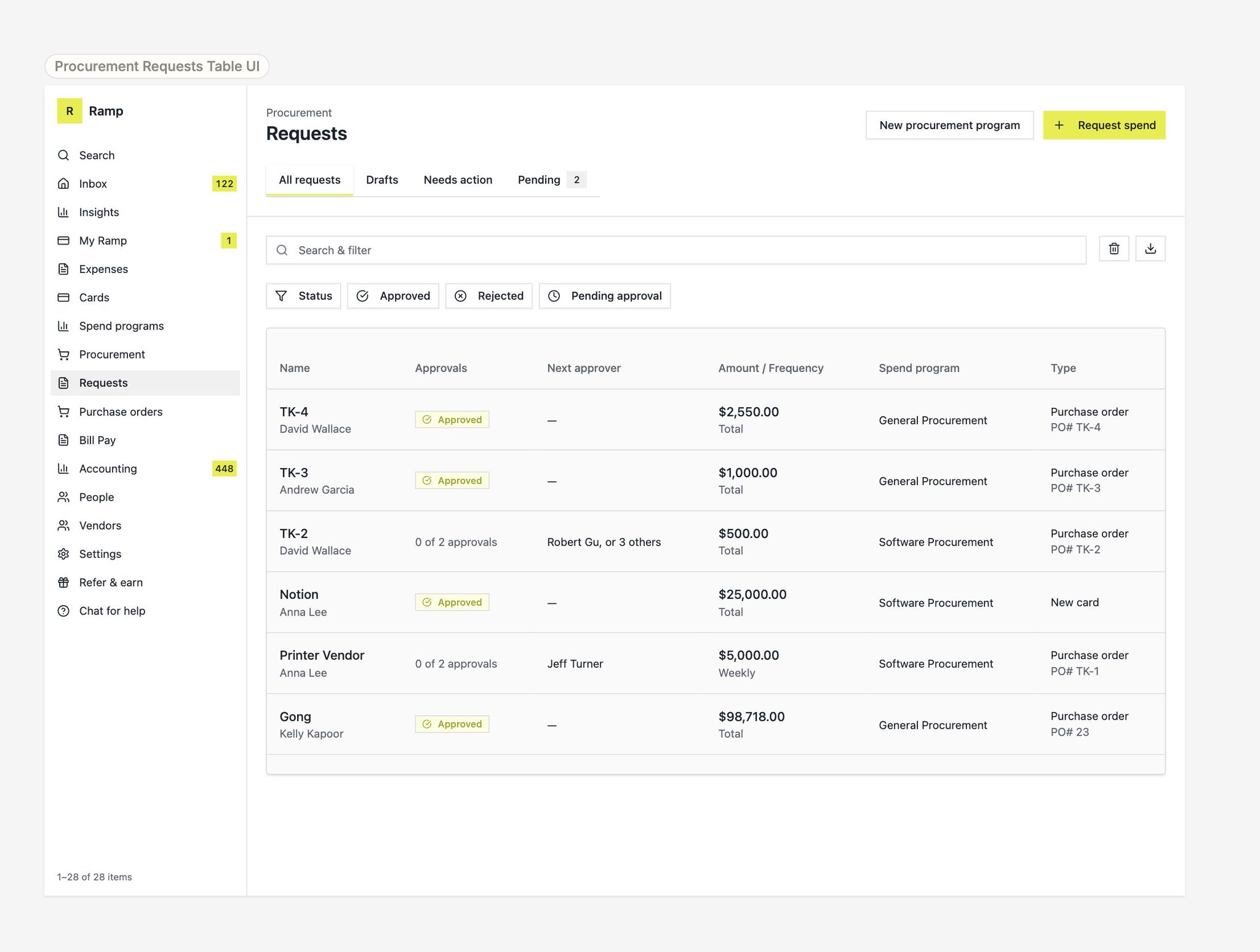Click New card type in Notion row
Viewport: 1260px width, 952px height.
pos(1075,602)
